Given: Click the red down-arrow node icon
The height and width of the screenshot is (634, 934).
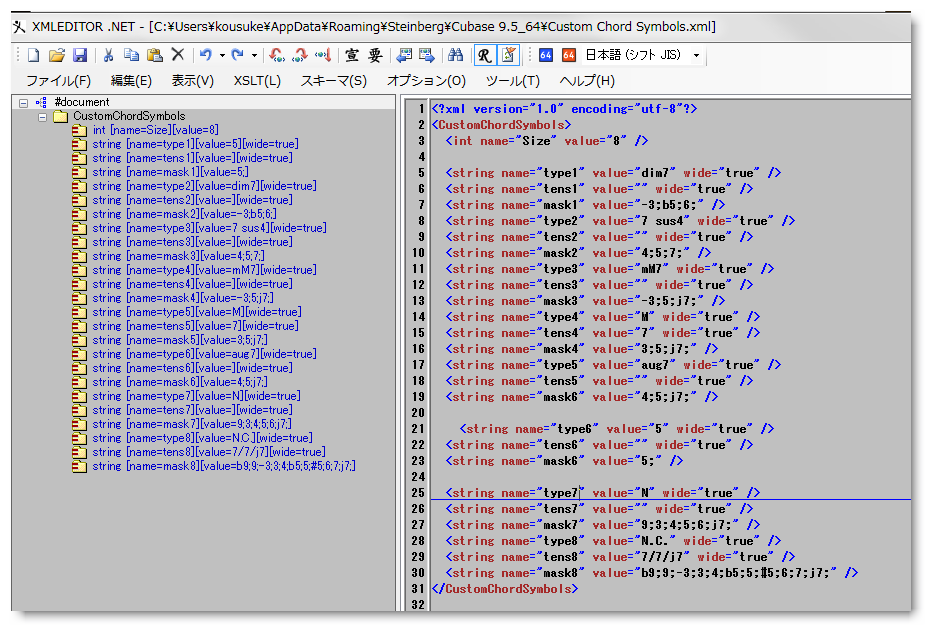Looking at the screenshot, I should pyautogui.click(x=323, y=55).
